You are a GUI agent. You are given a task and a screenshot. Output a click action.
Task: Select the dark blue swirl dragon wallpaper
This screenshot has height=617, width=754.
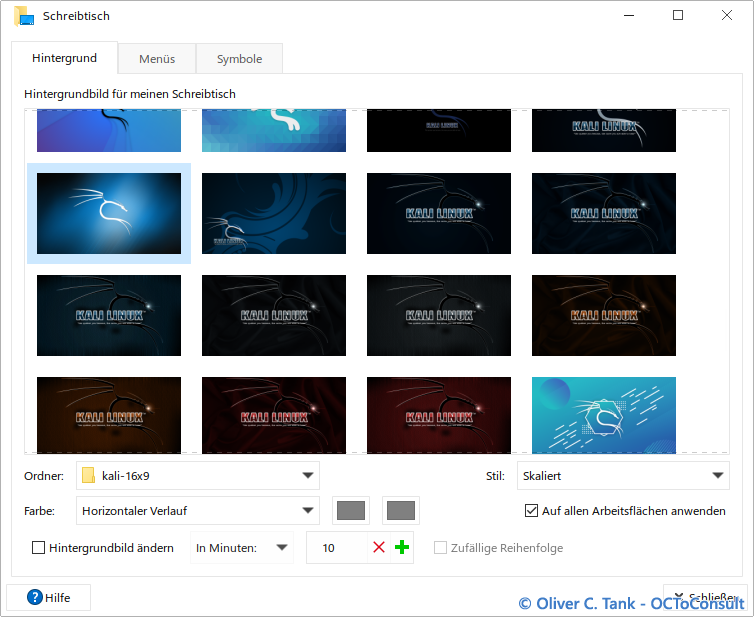coord(274,214)
